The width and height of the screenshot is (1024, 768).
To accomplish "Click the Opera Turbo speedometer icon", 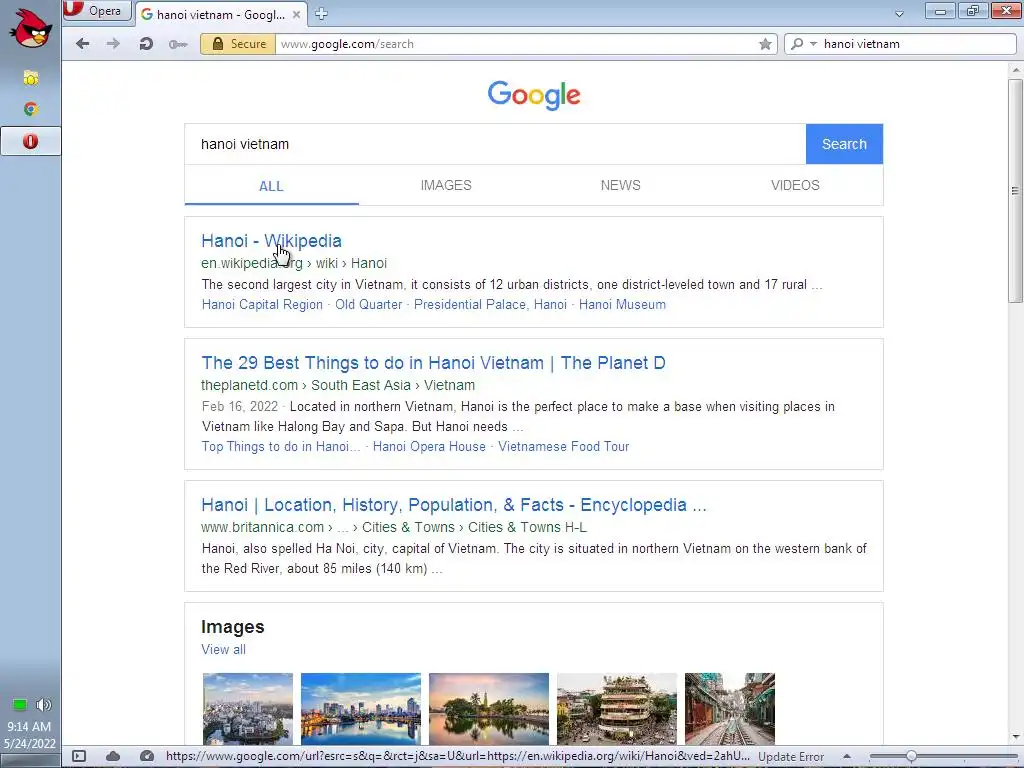I will point(147,756).
